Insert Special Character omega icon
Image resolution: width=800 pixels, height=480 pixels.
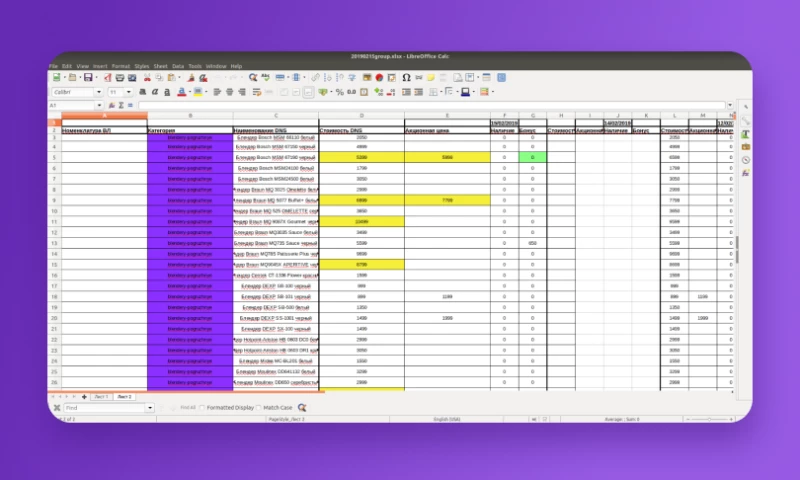pyautogui.click(x=406, y=78)
